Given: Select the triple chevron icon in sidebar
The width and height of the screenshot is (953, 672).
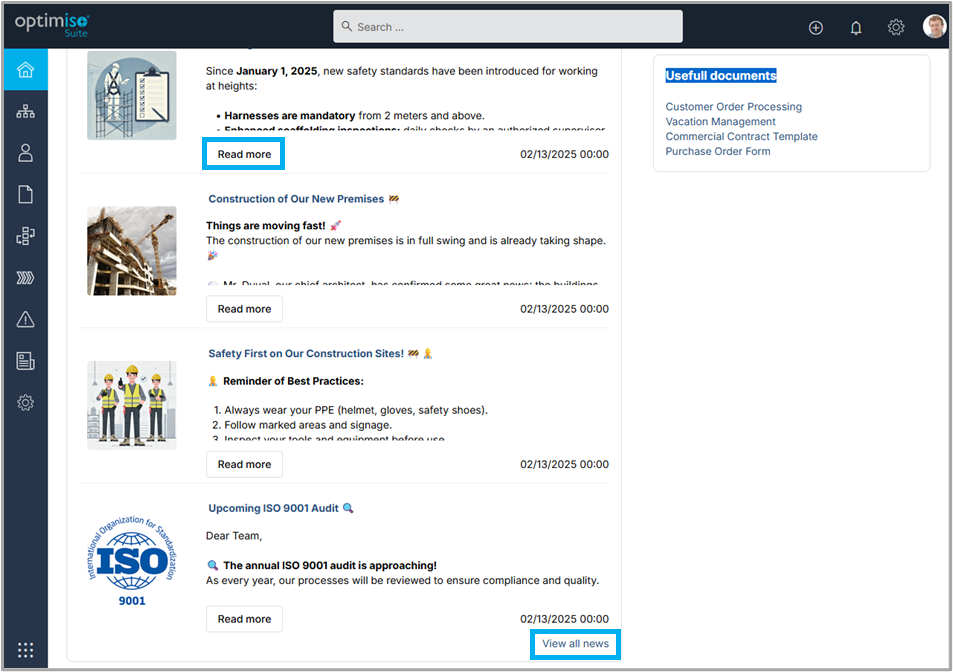Looking at the screenshot, I should tap(25, 278).
